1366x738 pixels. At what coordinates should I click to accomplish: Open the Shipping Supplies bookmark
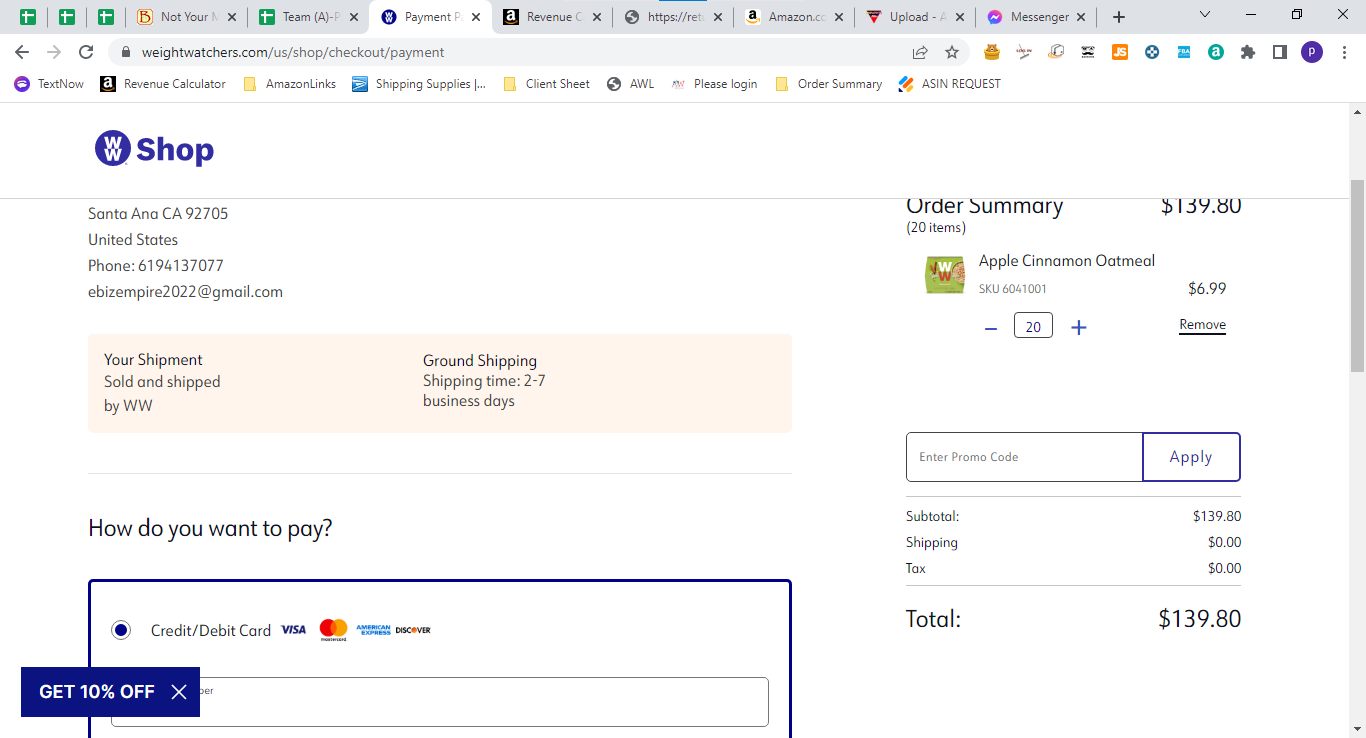click(419, 84)
